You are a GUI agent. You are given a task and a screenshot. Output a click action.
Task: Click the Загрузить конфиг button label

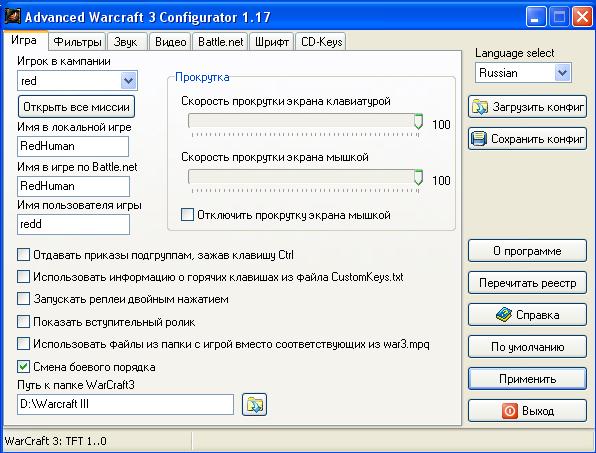pos(538,107)
